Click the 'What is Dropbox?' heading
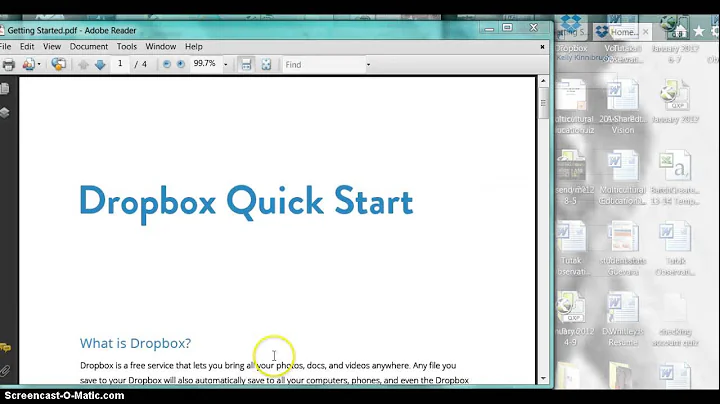This screenshot has height=404, width=720. tap(135, 343)
